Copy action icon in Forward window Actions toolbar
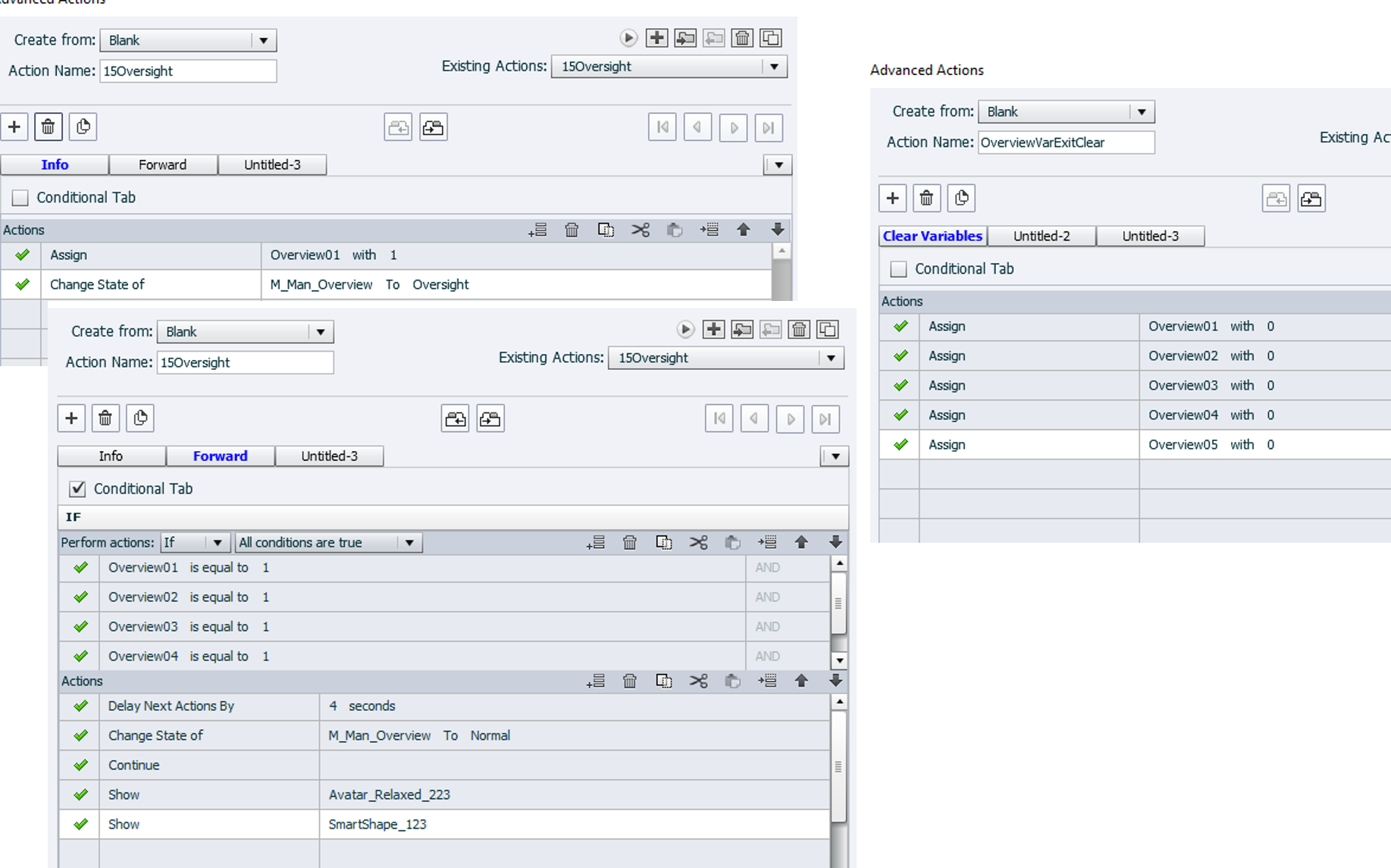1391x868 pixels. click(x=664, y=681)
